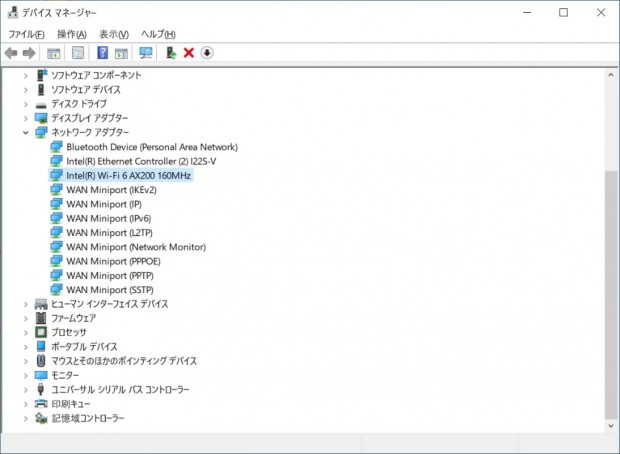Viewport: 620px width, 454px height.
Task: Click 記憶域コントローラー category icon
Action: (41, 418)
